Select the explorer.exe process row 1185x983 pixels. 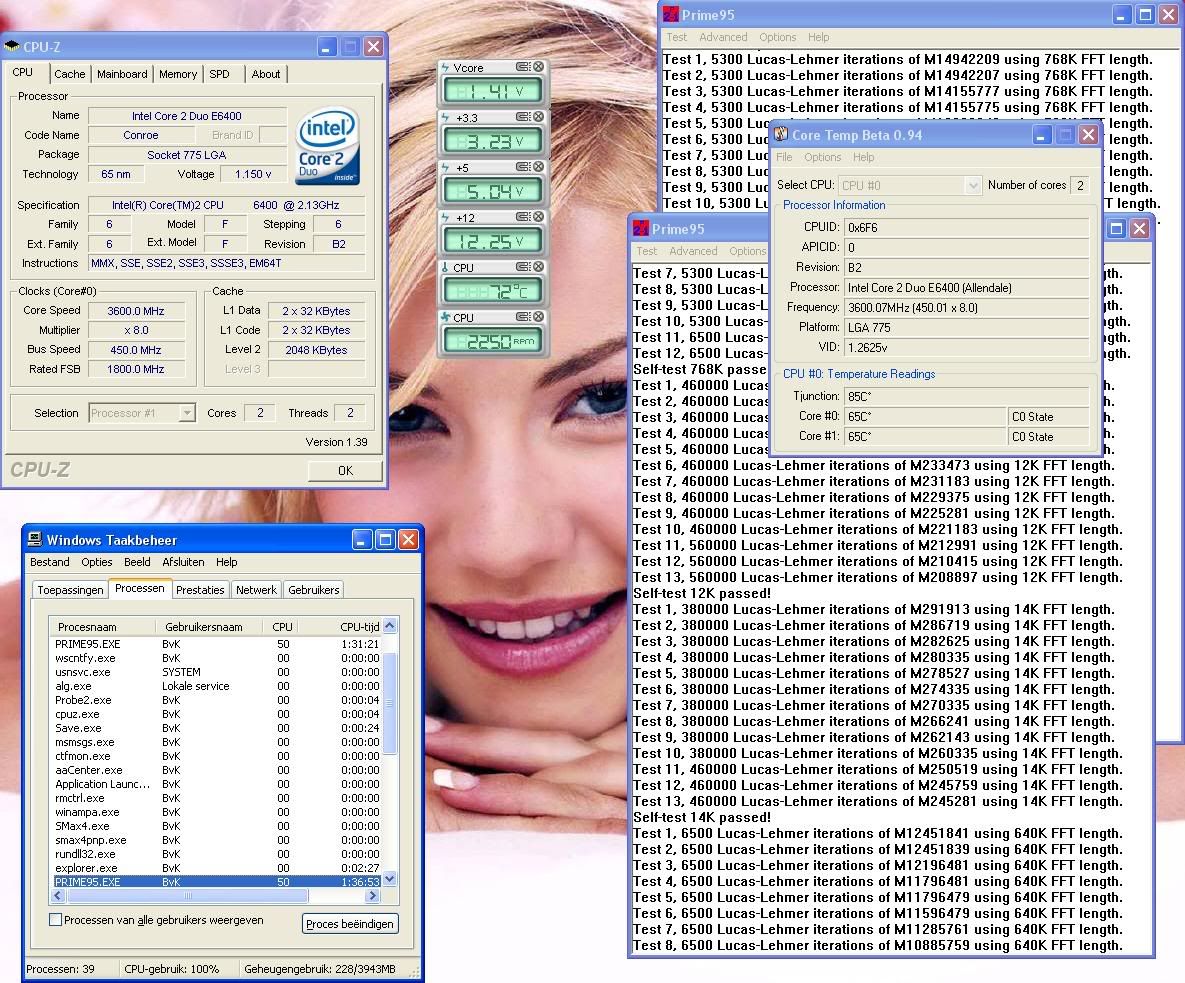coord(217,868)
